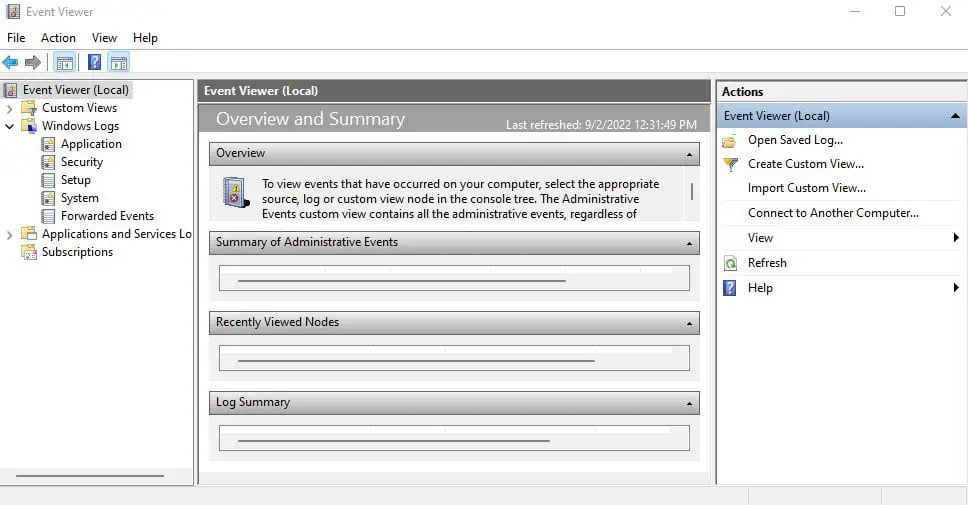Viewport: 968px width, 505px height.
Task: Click the Refresh action label
Action: coord(767,263)
